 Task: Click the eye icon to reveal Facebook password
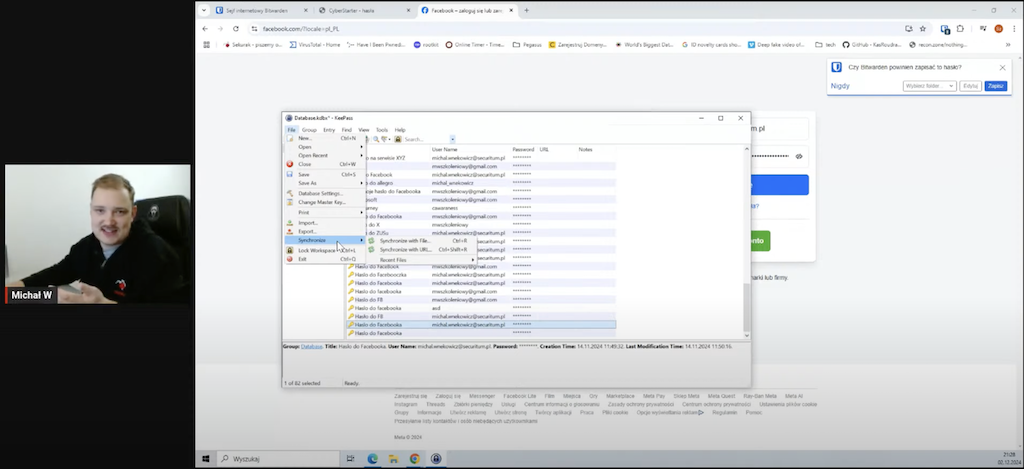point(799,156)
